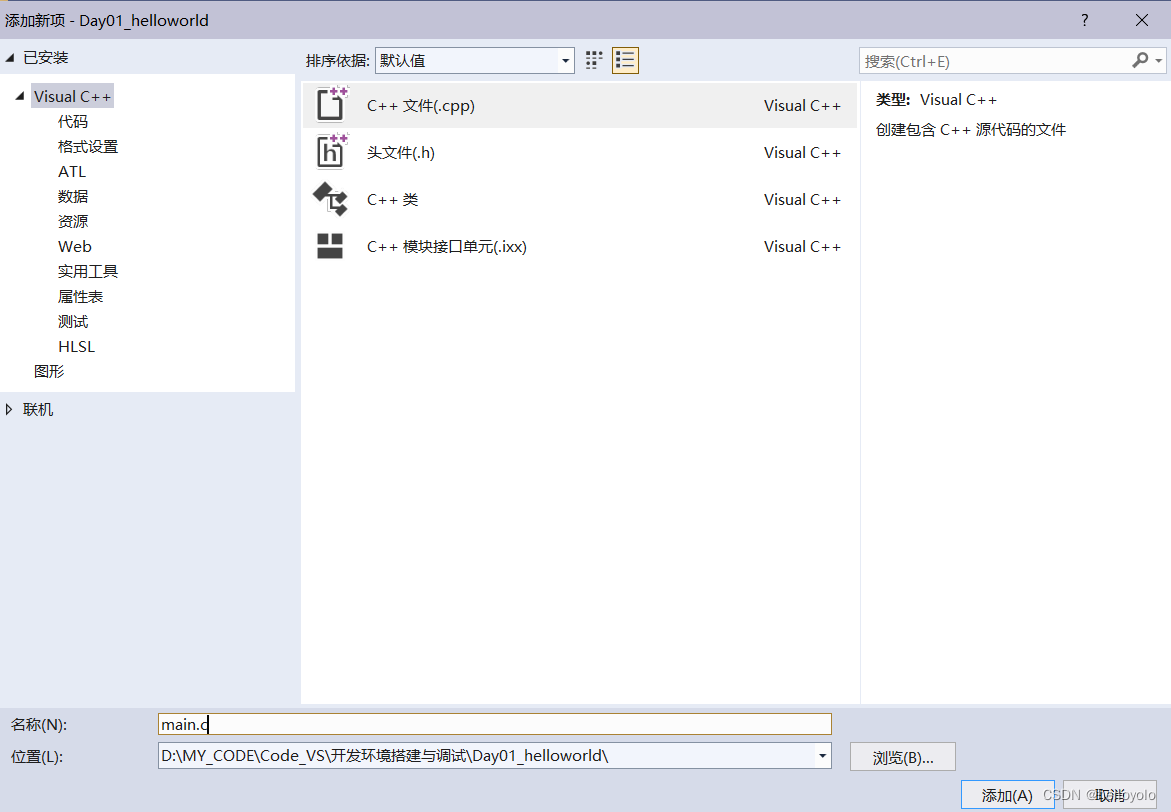Select the Web category
Viewport: 1171px width, 812px height.
click(x=75, y=247)
